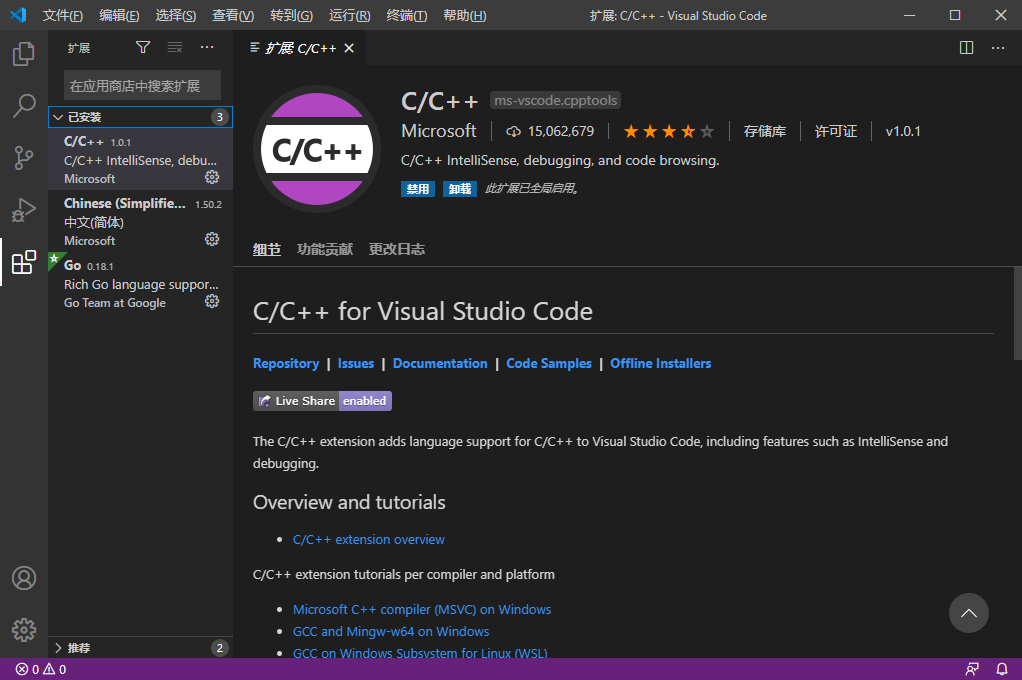This screenshot has height=680, width=1022.
Task: Expand the recommended extensions section
Action: [x=57, y=648]
